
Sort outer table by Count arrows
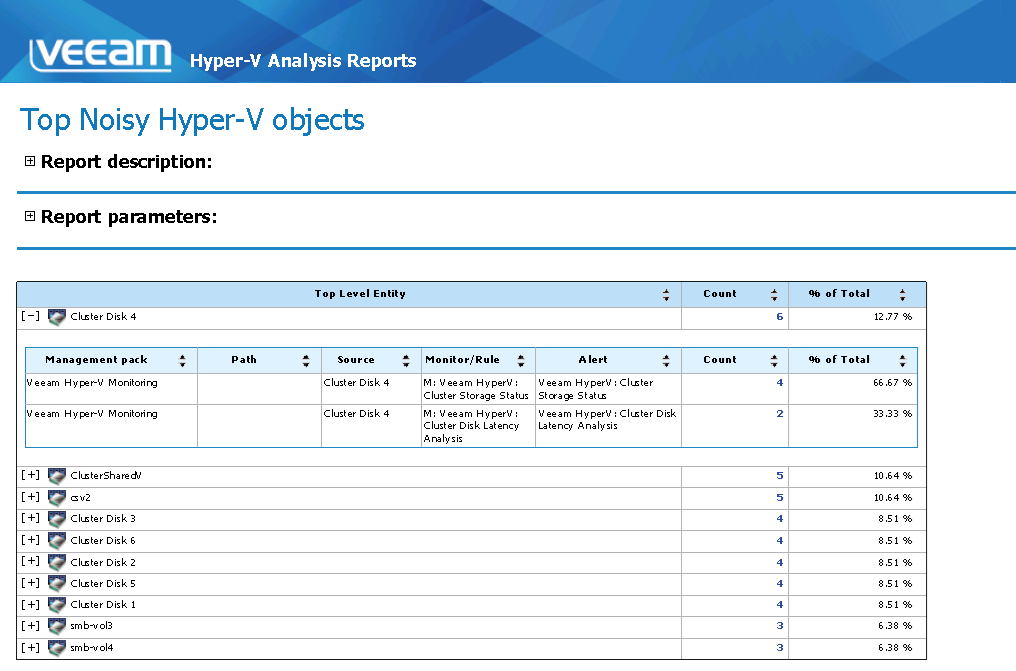coord(774,295)
